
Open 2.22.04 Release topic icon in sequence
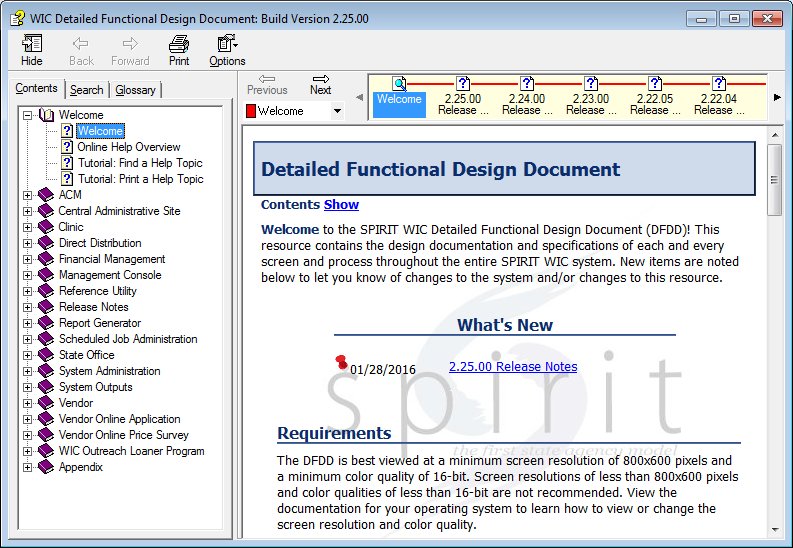coord(719,83)
